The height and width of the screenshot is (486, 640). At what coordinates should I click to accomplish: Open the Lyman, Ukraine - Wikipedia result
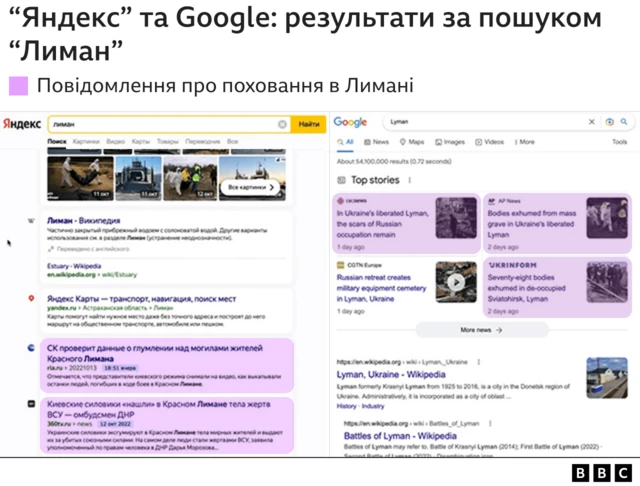(x=391, y=375)
